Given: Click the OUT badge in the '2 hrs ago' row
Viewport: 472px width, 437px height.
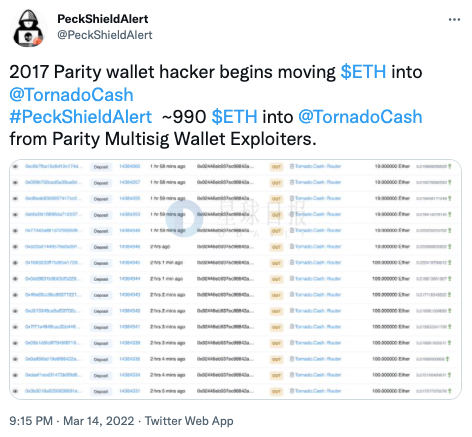Looking at the screenshot, I should pyautogui.click(x=276, y=247).
